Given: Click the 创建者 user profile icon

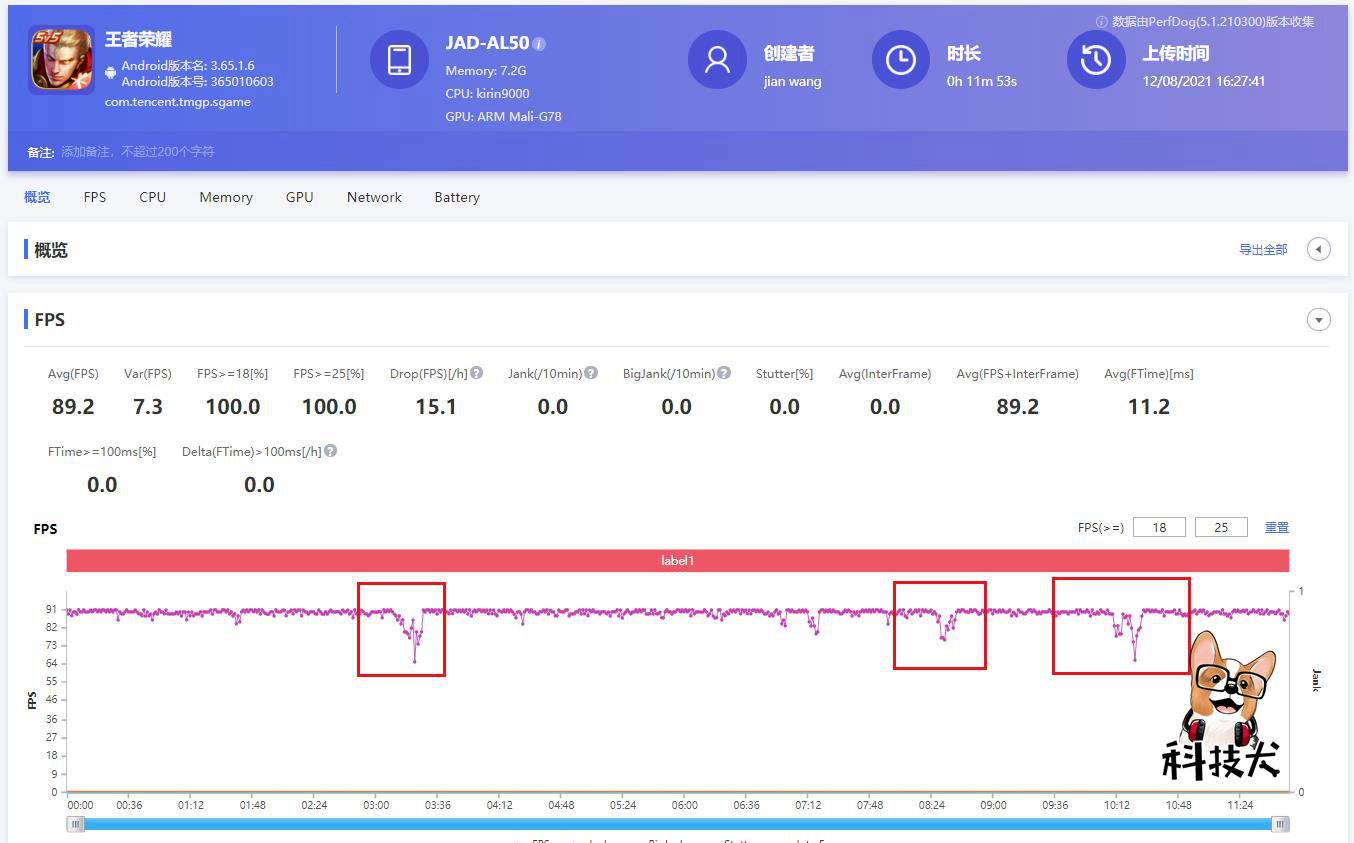Looking at the screenshot, I should (717, 60).
